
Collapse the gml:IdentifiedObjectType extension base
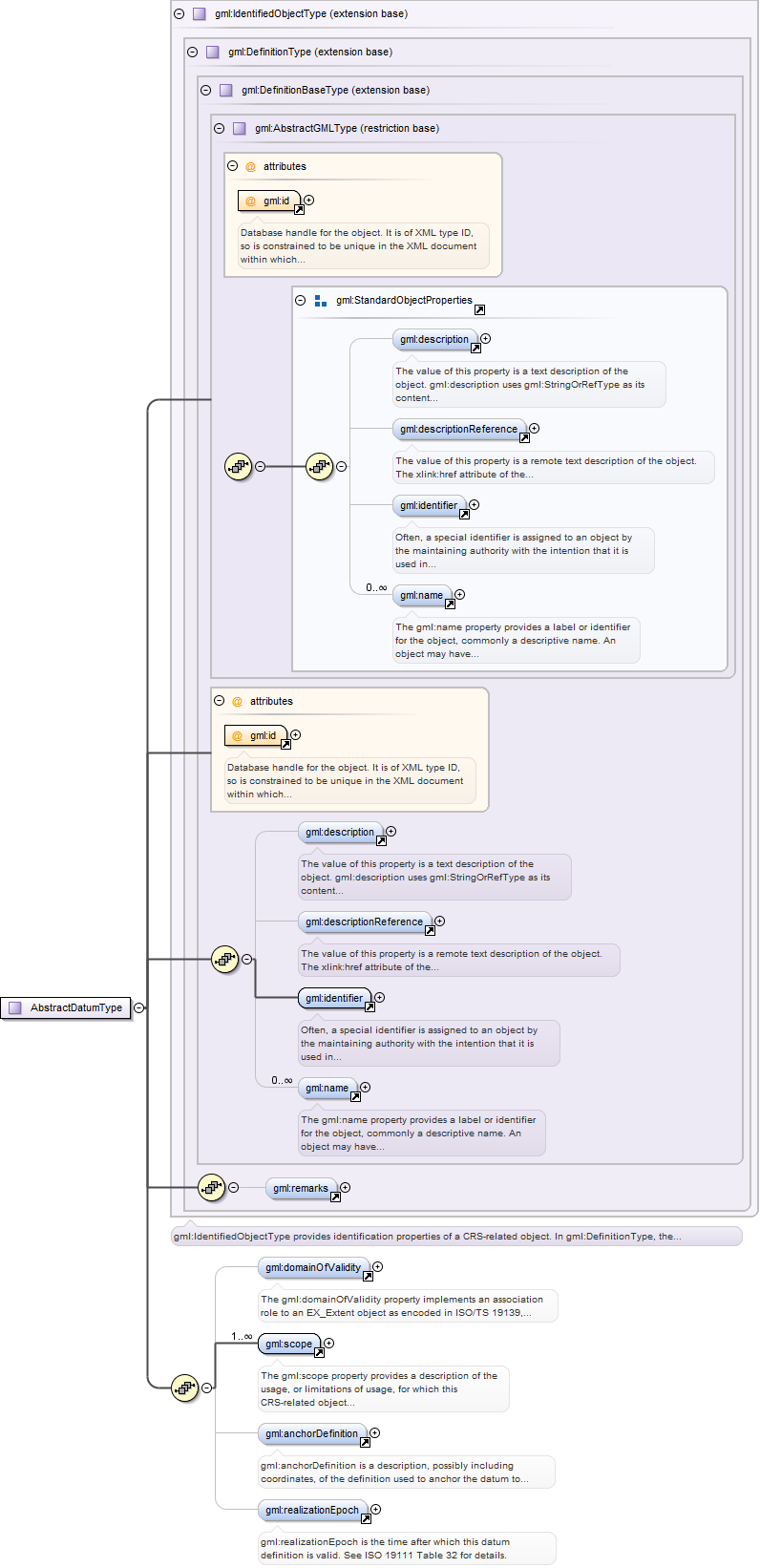179,14
